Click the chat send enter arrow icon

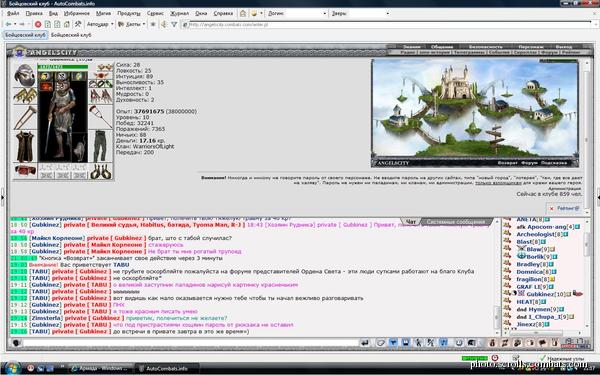(365, 343)
